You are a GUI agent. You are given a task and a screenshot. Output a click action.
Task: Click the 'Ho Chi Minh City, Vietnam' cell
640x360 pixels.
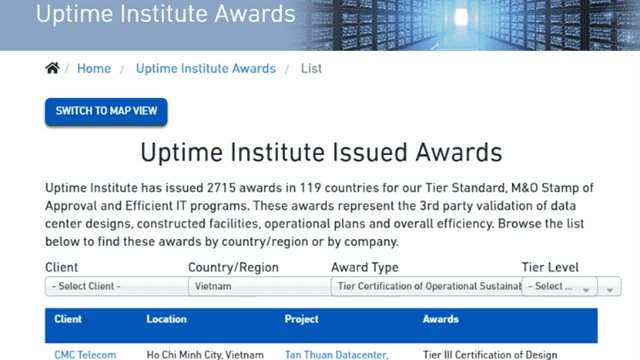pos(205,355)
